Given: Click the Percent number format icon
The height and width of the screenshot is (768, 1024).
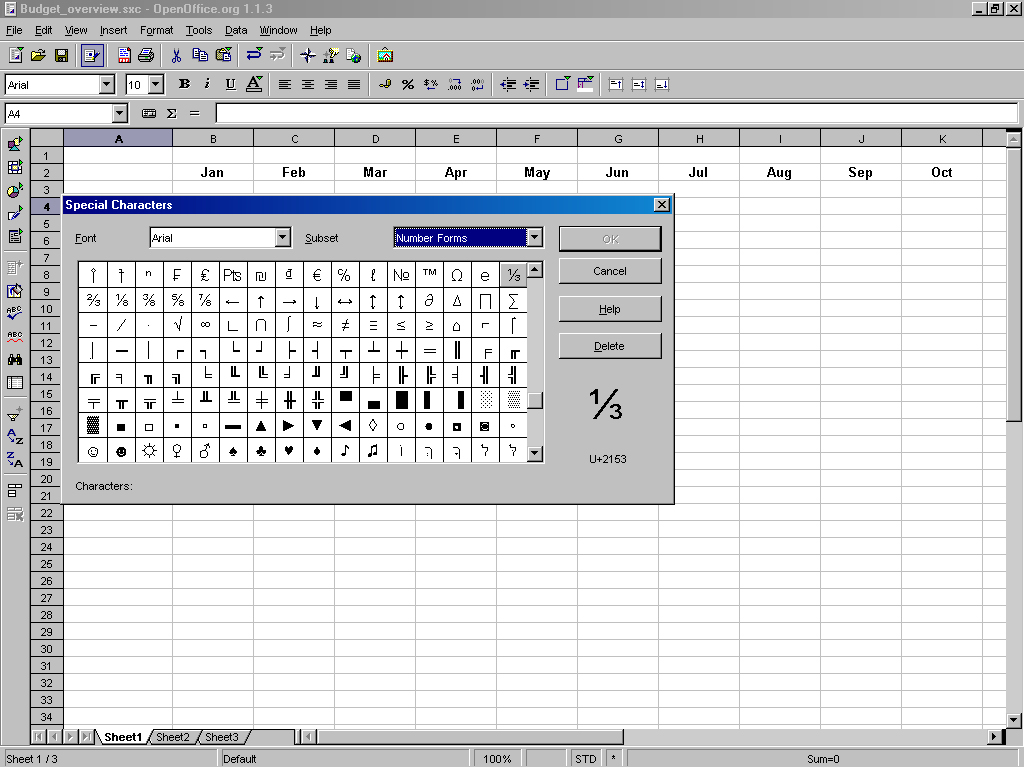Looking at the screenshot, I should tap(407, 85).
